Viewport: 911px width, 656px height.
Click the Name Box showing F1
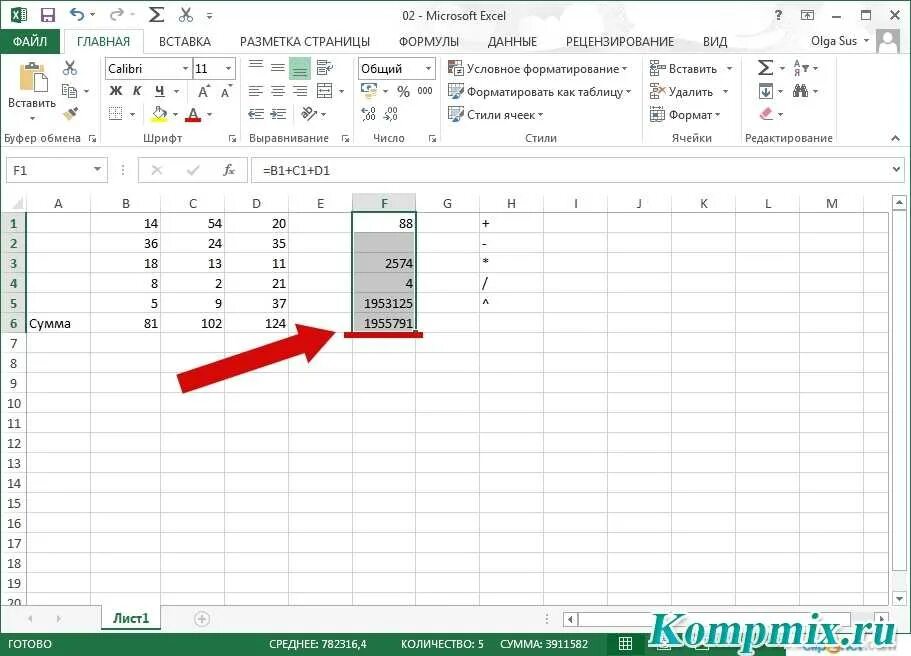coord(56,170)
